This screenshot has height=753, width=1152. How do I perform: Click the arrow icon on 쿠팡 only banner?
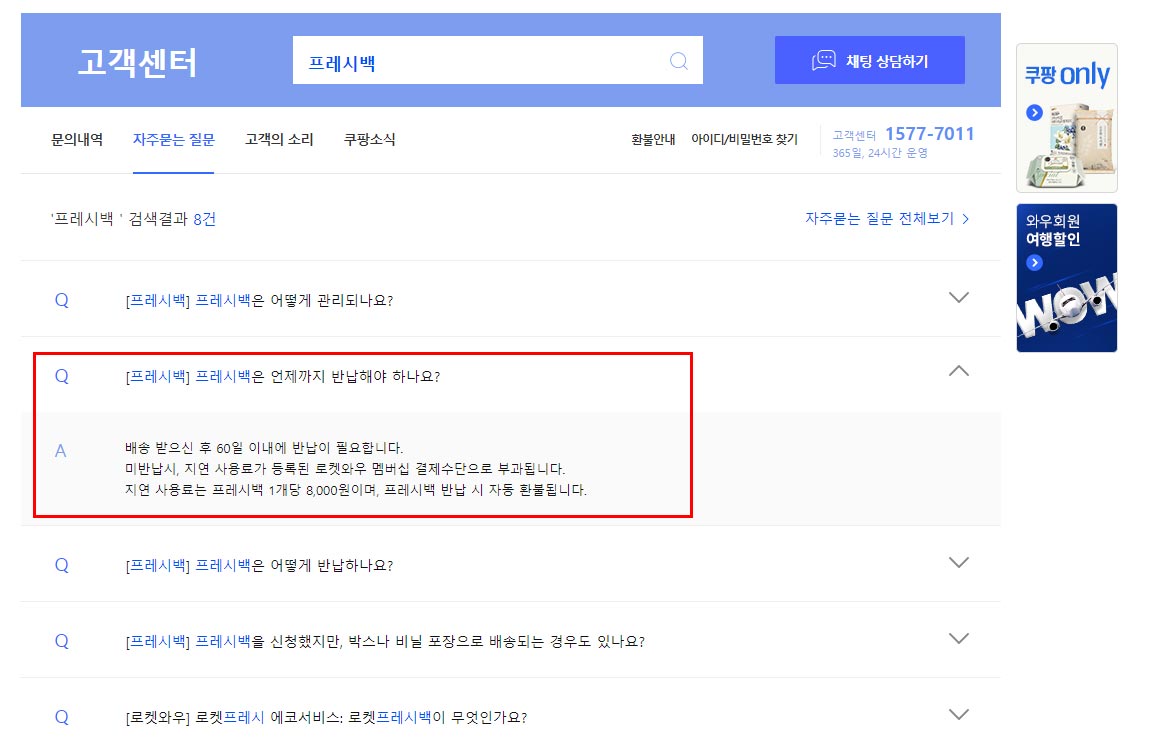point(1034,112)
